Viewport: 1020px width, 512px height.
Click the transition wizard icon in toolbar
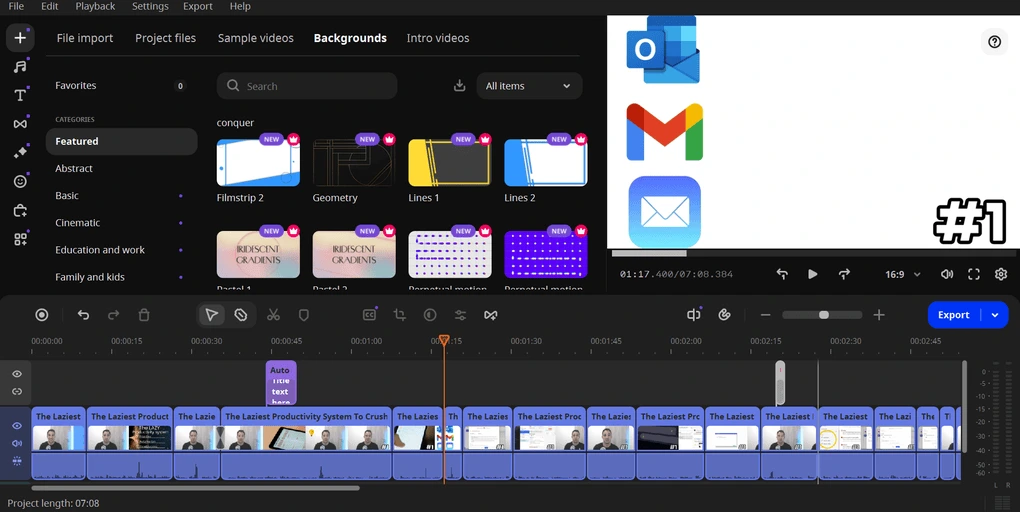coord(490,315)
